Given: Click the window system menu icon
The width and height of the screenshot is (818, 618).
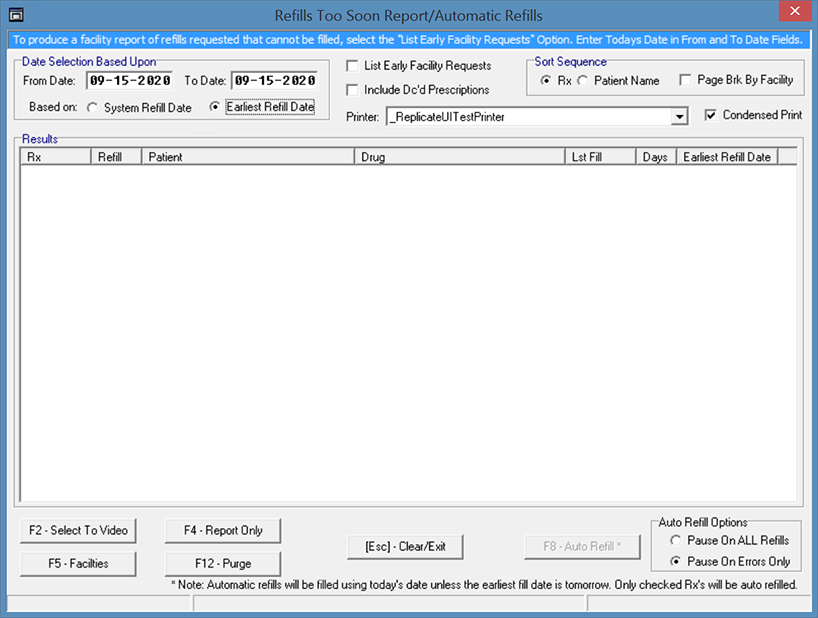Looking at the screenshot, I should (15, 15).
